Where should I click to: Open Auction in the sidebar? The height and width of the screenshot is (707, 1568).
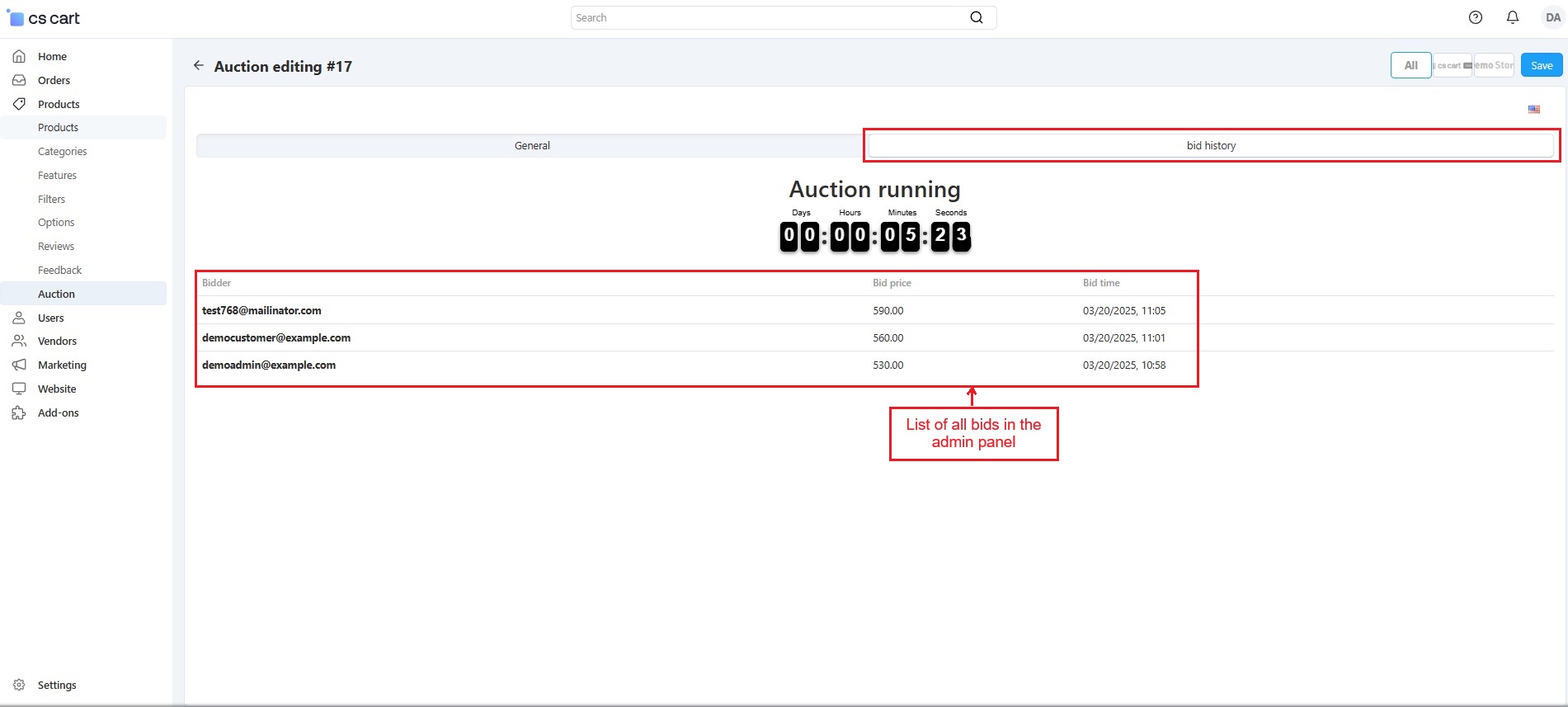coord(56,294)
